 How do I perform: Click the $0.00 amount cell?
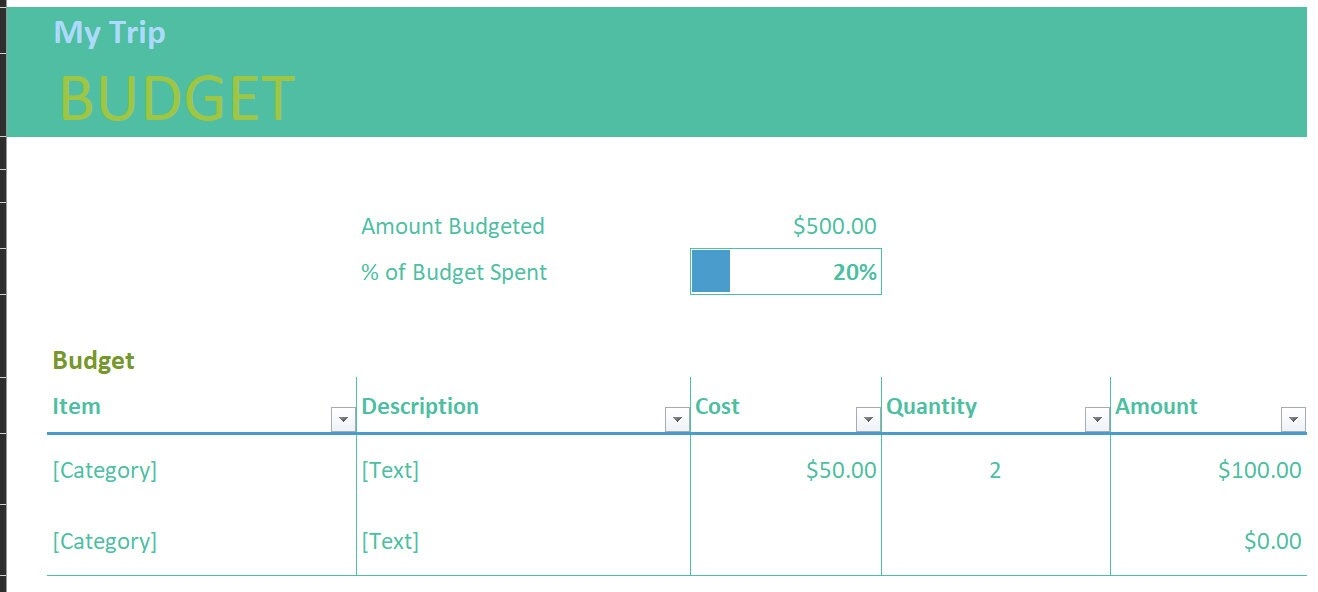click(x=1272, y=541)
